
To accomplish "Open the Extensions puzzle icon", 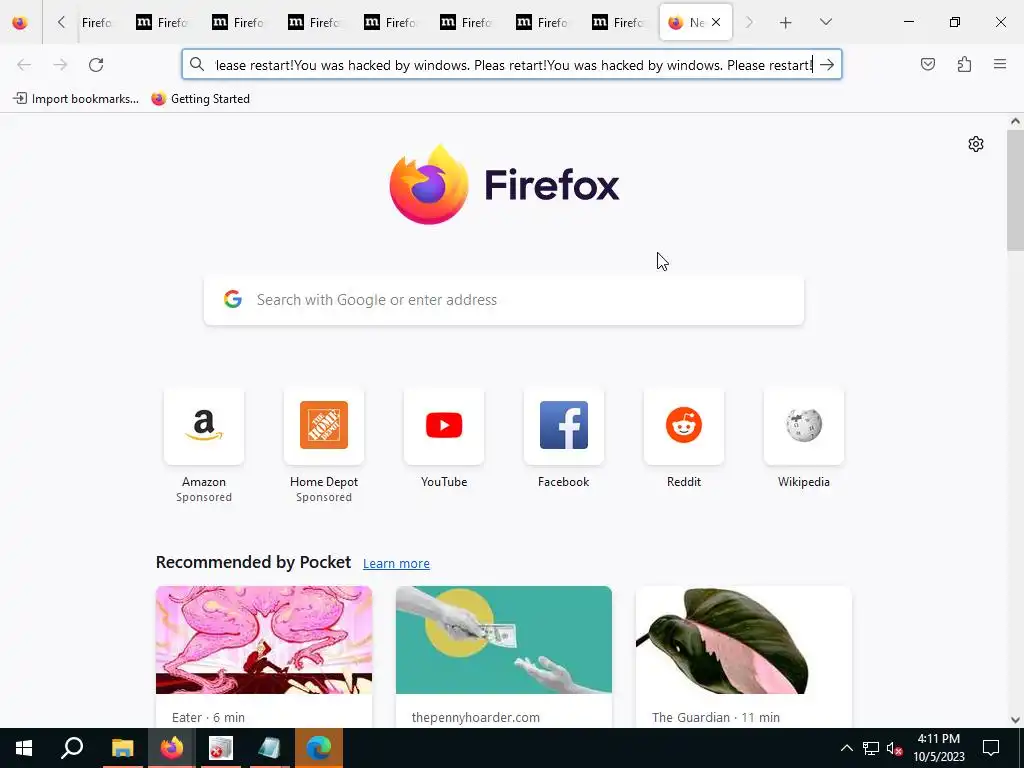I will (964, 64).
